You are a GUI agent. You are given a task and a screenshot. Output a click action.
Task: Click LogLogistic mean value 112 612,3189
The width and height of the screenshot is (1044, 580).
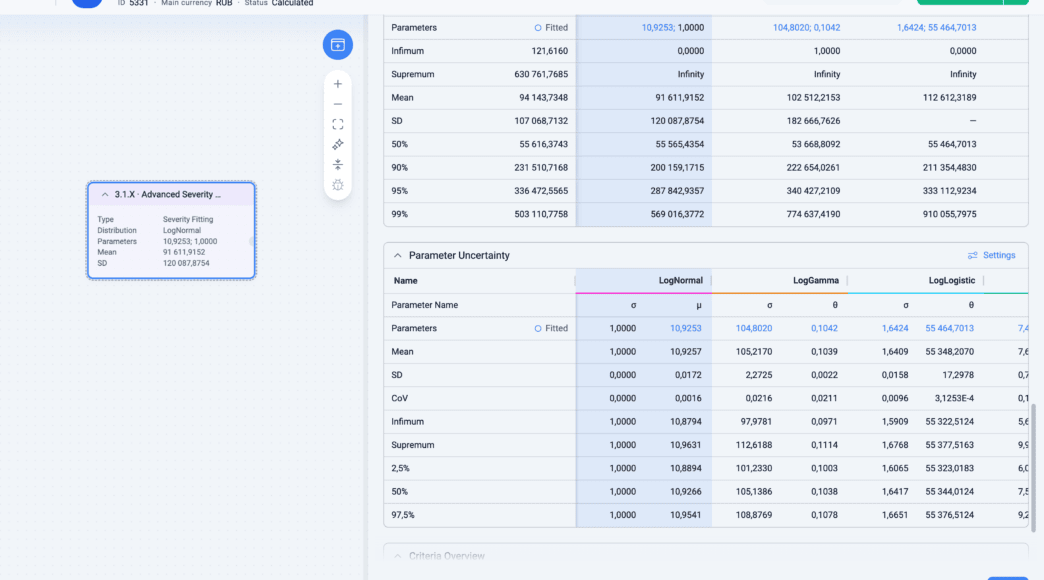click(x=949, y=98)
